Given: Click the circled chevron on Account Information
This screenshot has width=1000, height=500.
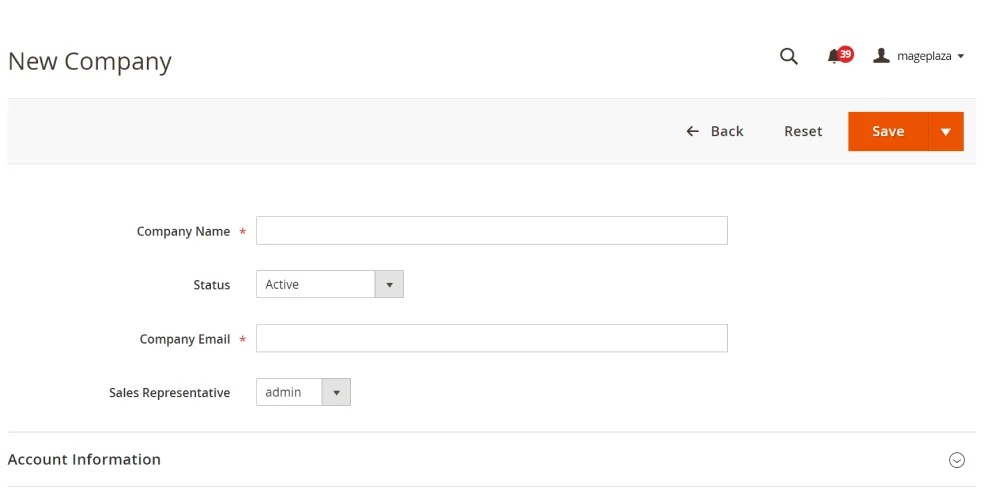Looking at the screenshot, I should 956,460.
